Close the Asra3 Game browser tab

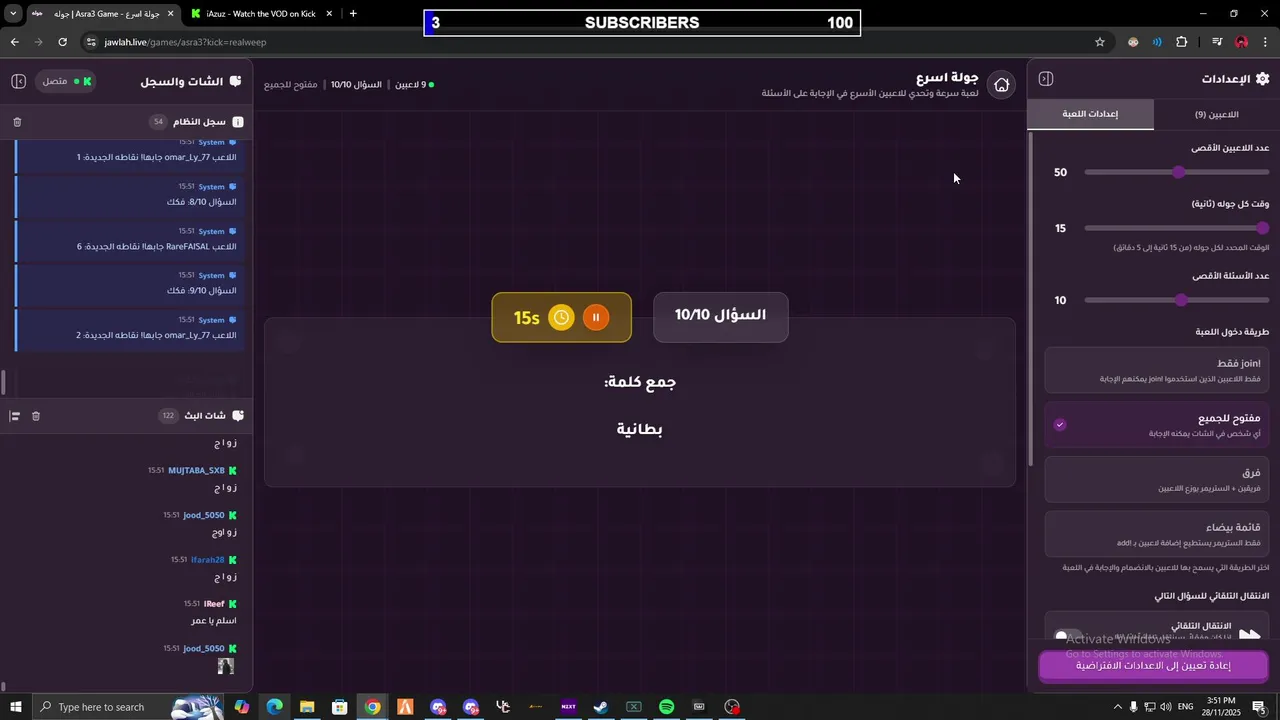(170, 14)
